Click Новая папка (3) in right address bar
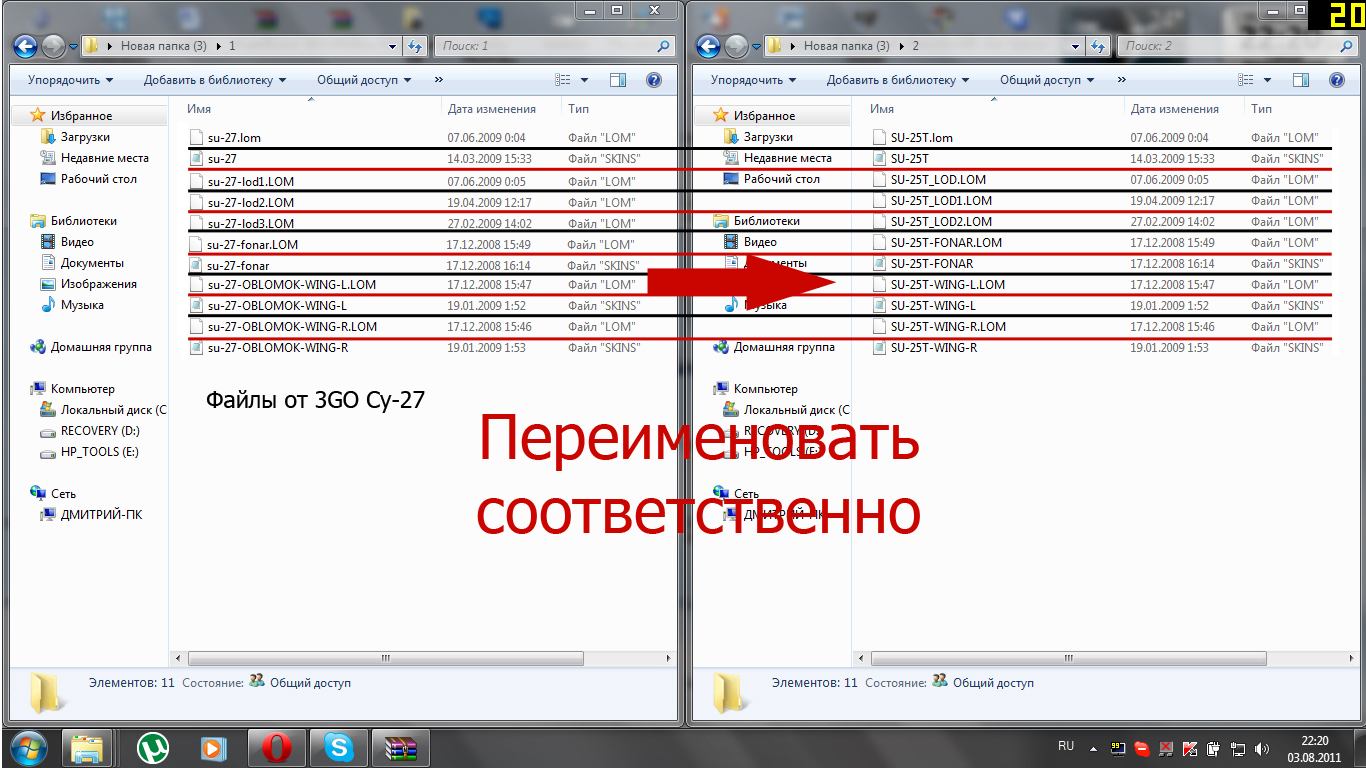The width and height of the screenshot is (1366, 768). (x=847, y=46)
